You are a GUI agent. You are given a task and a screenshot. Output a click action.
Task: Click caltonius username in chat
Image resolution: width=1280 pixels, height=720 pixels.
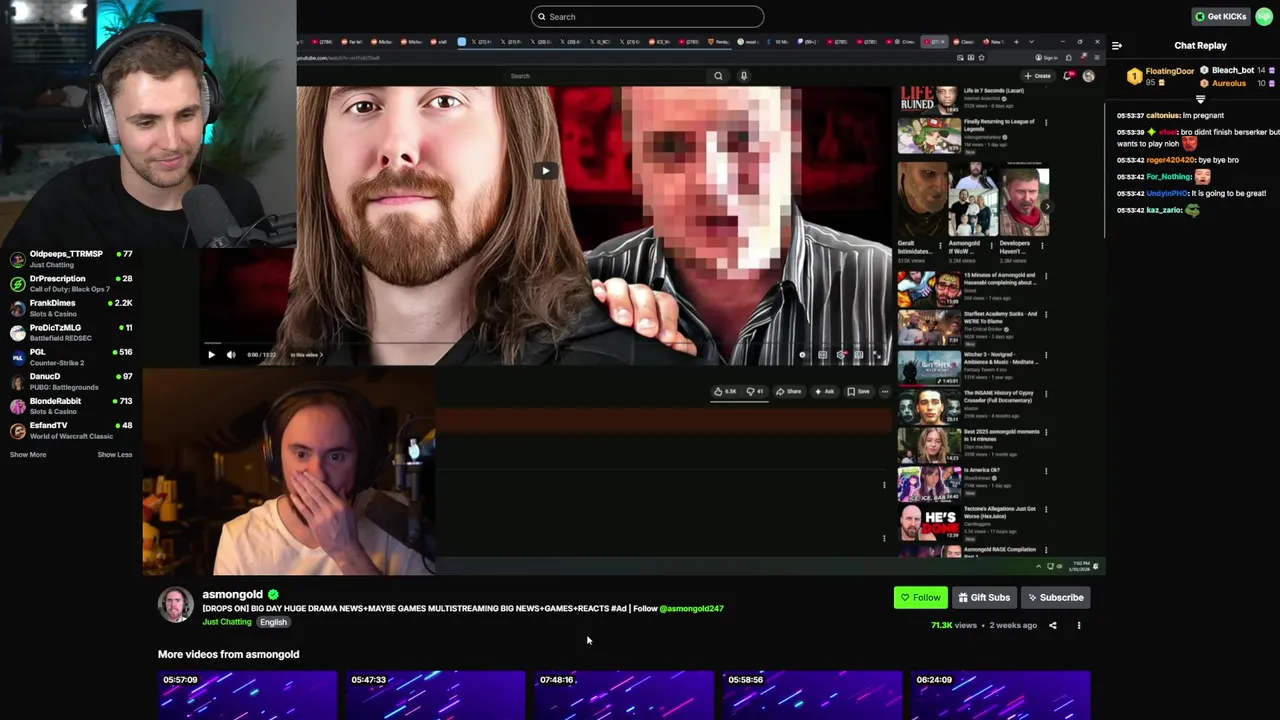(x=1163, y=115)
